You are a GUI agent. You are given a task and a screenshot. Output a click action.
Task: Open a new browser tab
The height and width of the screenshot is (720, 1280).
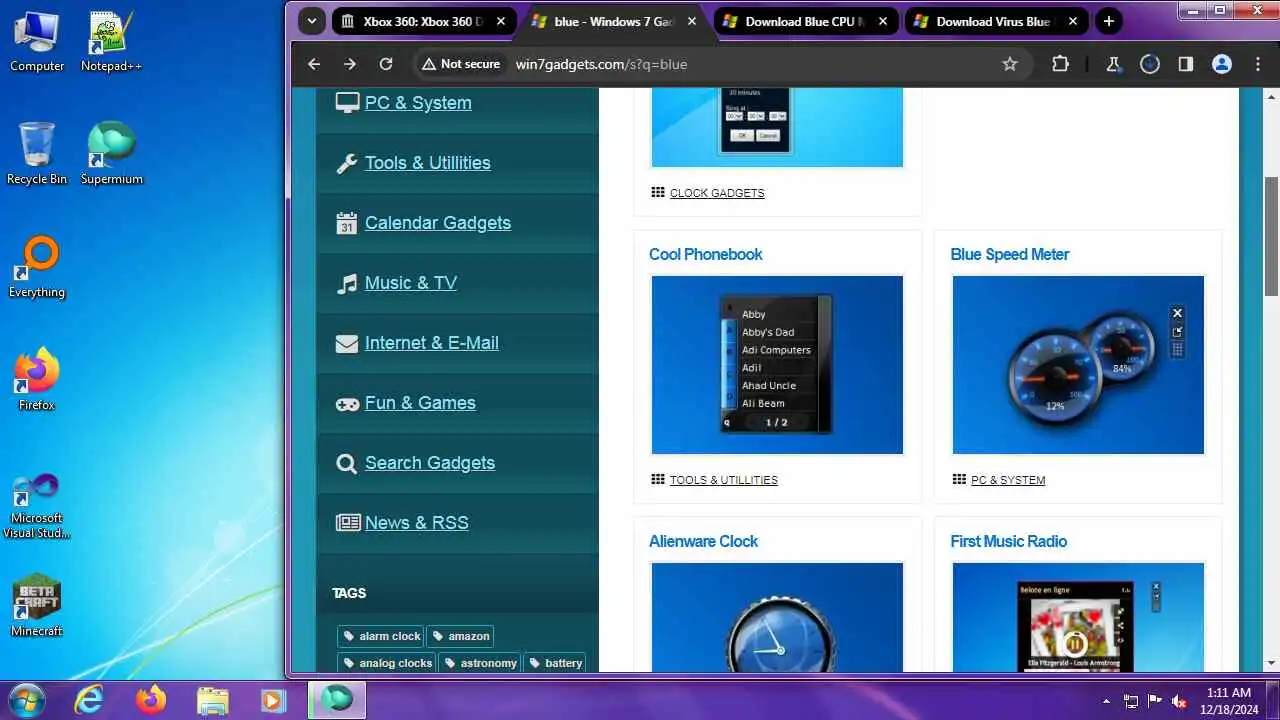point(1108,21)
